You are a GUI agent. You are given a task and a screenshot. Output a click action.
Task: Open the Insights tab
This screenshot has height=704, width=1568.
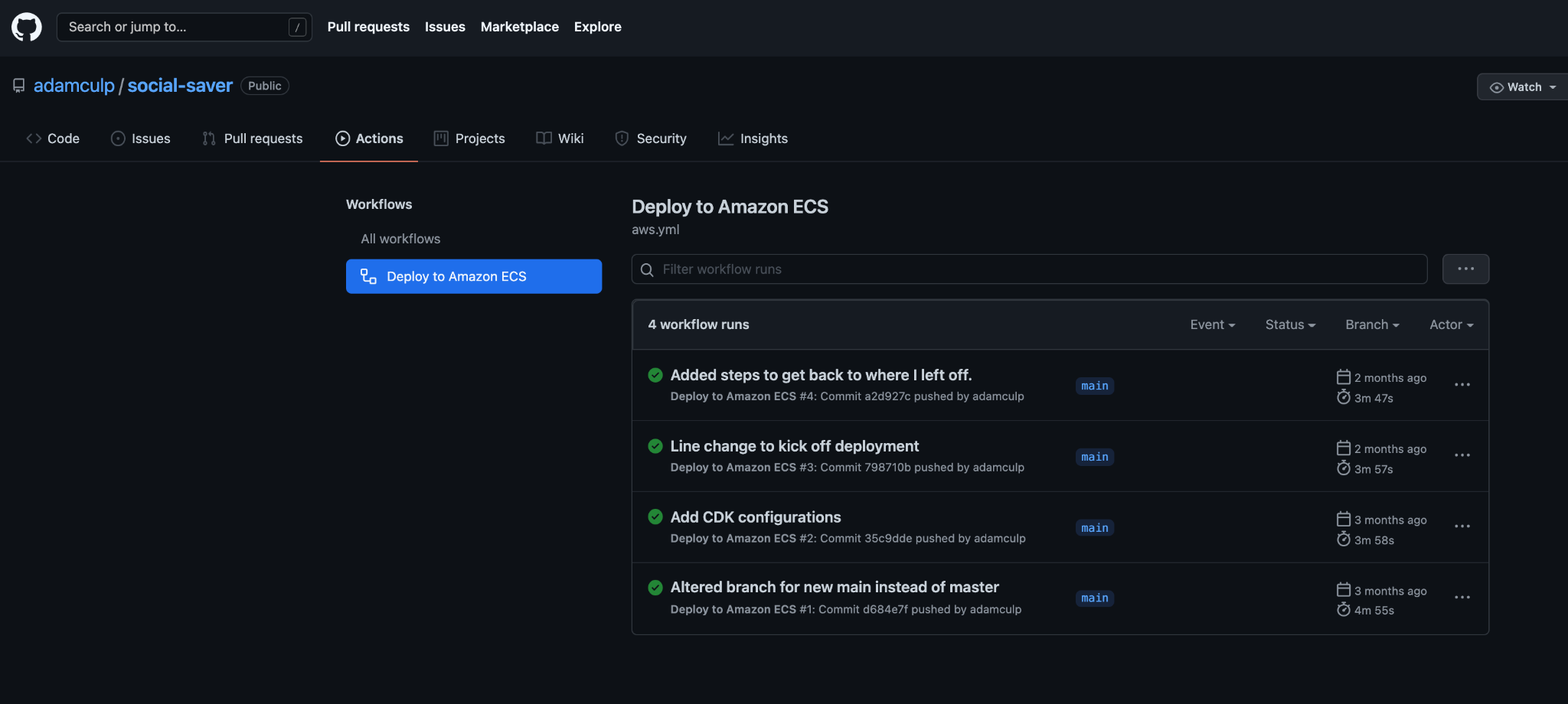(x=753, y=139)
